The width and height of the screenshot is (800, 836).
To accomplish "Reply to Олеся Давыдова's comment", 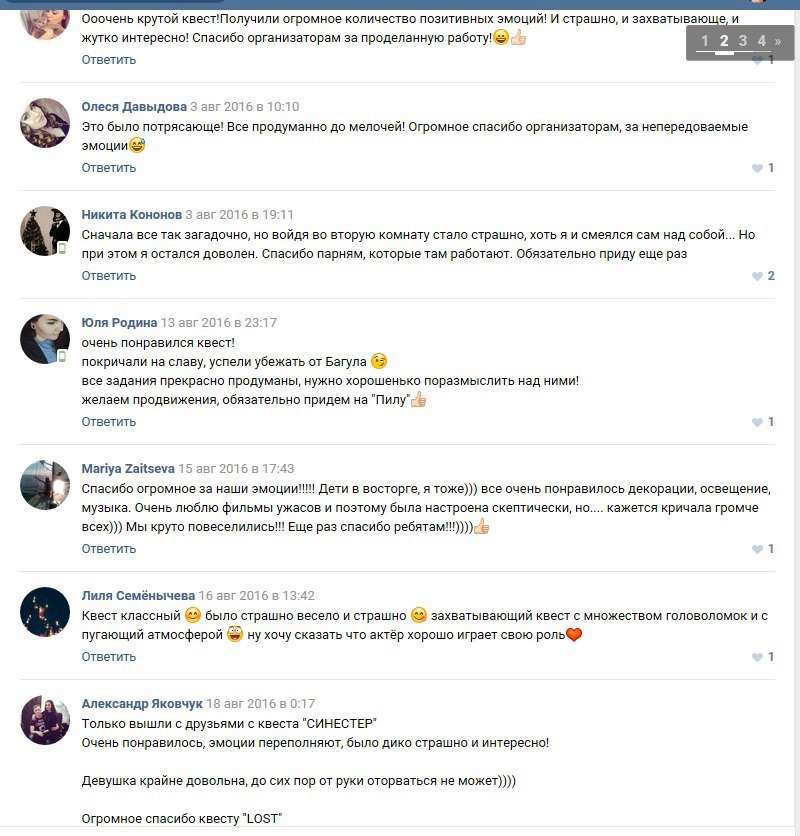I will point(109,168).
